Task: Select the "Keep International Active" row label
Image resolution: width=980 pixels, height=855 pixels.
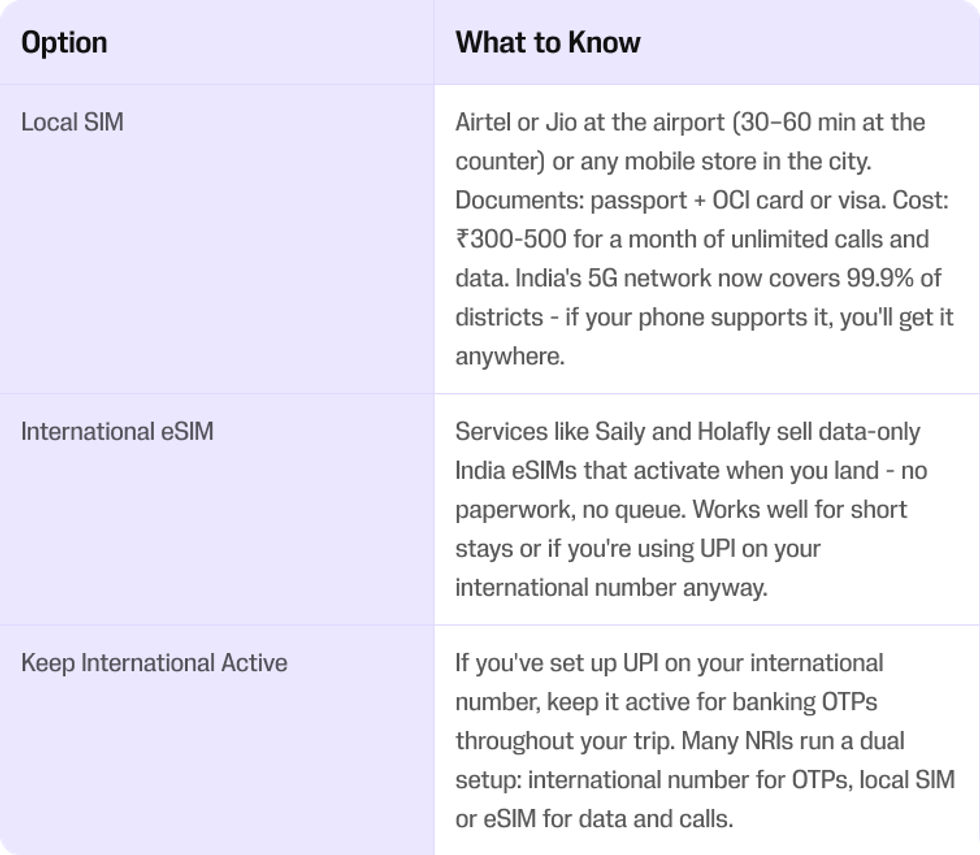Action: click(x=154, y=663)
